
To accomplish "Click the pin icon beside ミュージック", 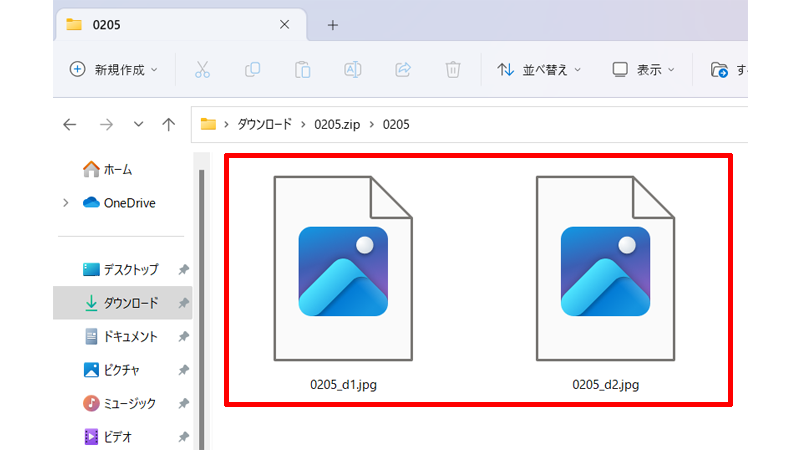I will click(x=183, y=404).
